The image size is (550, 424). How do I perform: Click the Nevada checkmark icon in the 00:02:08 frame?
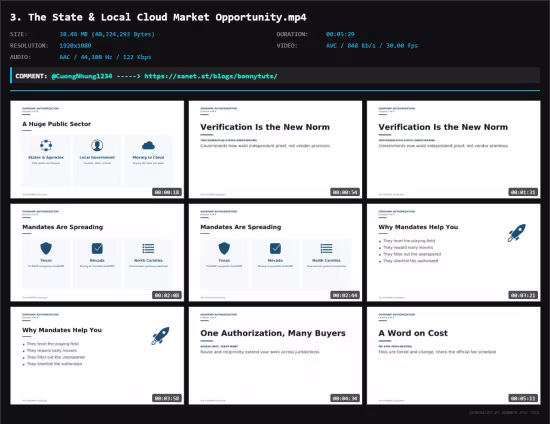(97, 248)
